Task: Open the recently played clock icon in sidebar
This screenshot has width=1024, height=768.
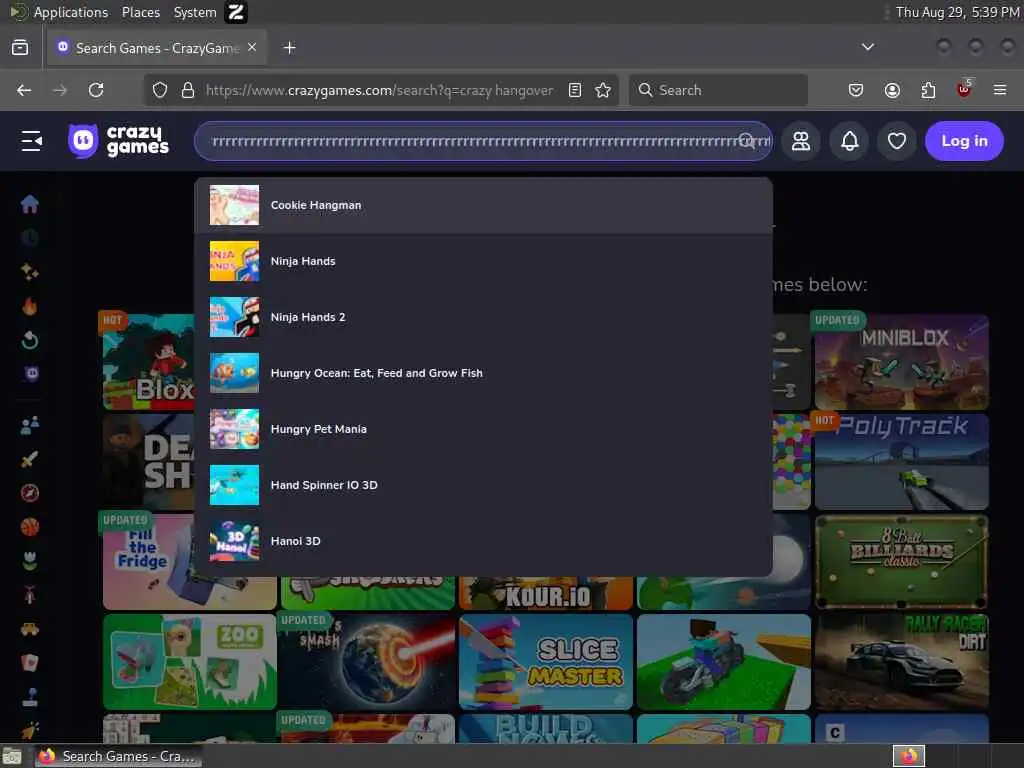Action: pos(29,238)
